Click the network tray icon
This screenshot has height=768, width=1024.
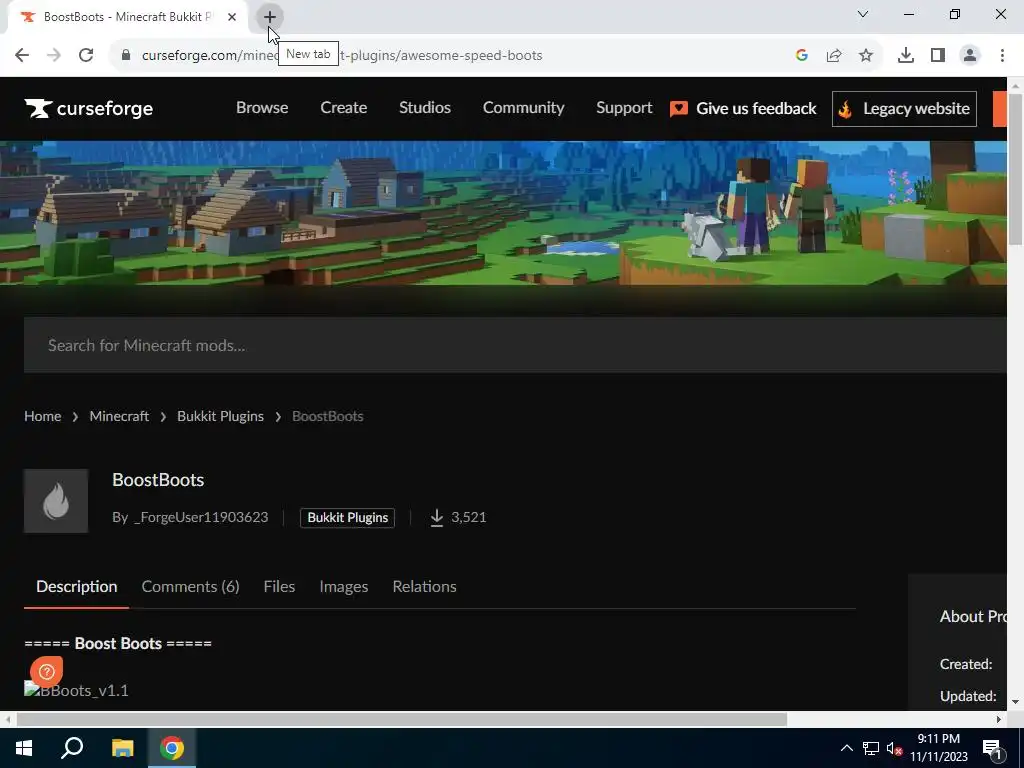tap(871, 748)
